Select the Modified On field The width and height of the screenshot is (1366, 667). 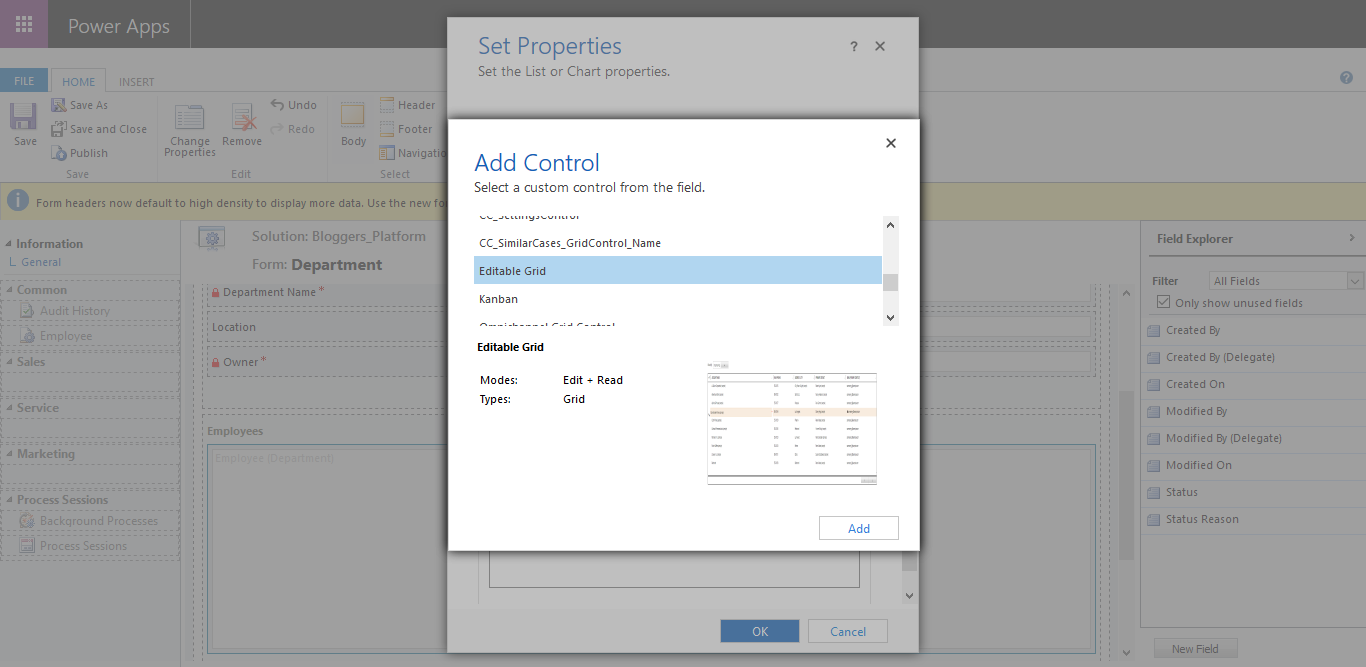tap(1252, 465)
